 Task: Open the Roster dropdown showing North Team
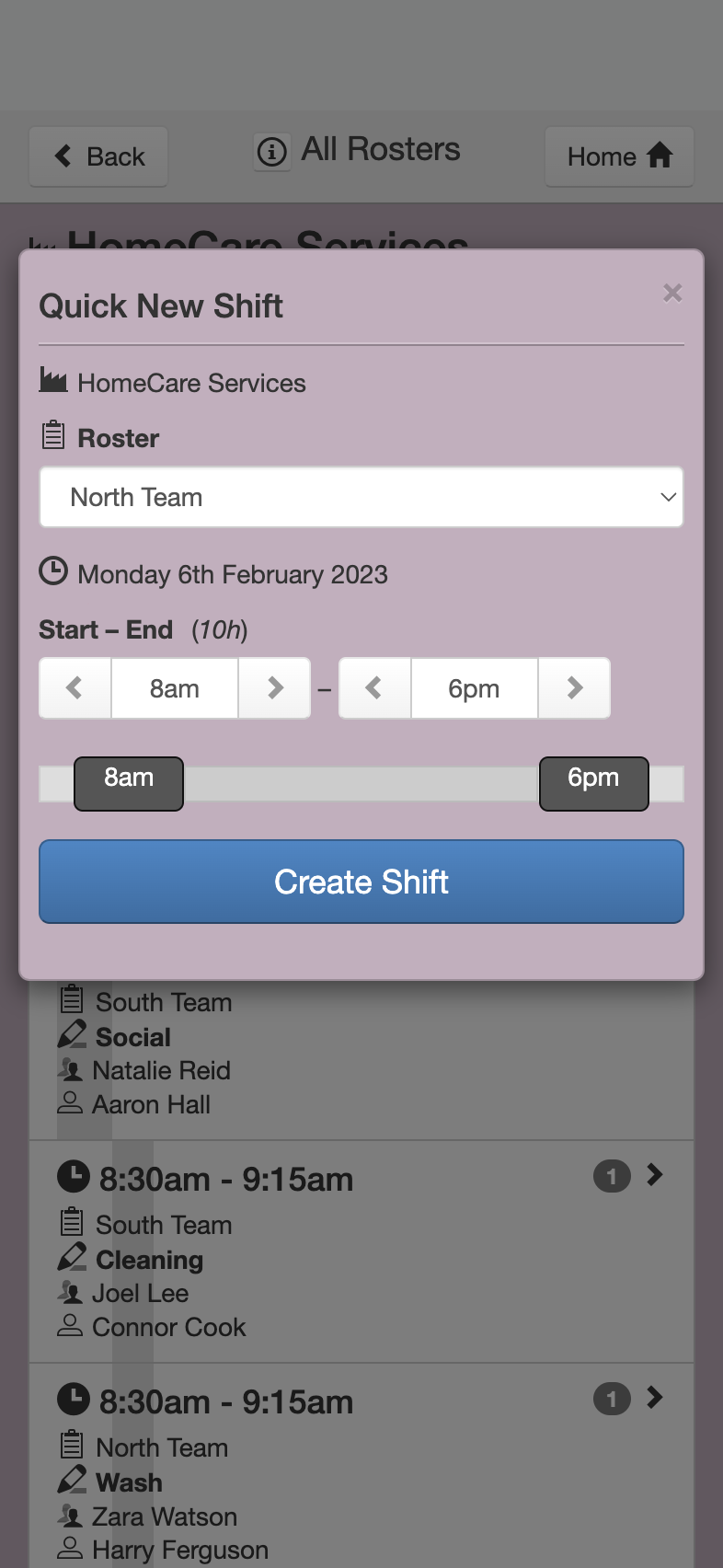pos(361,497)
